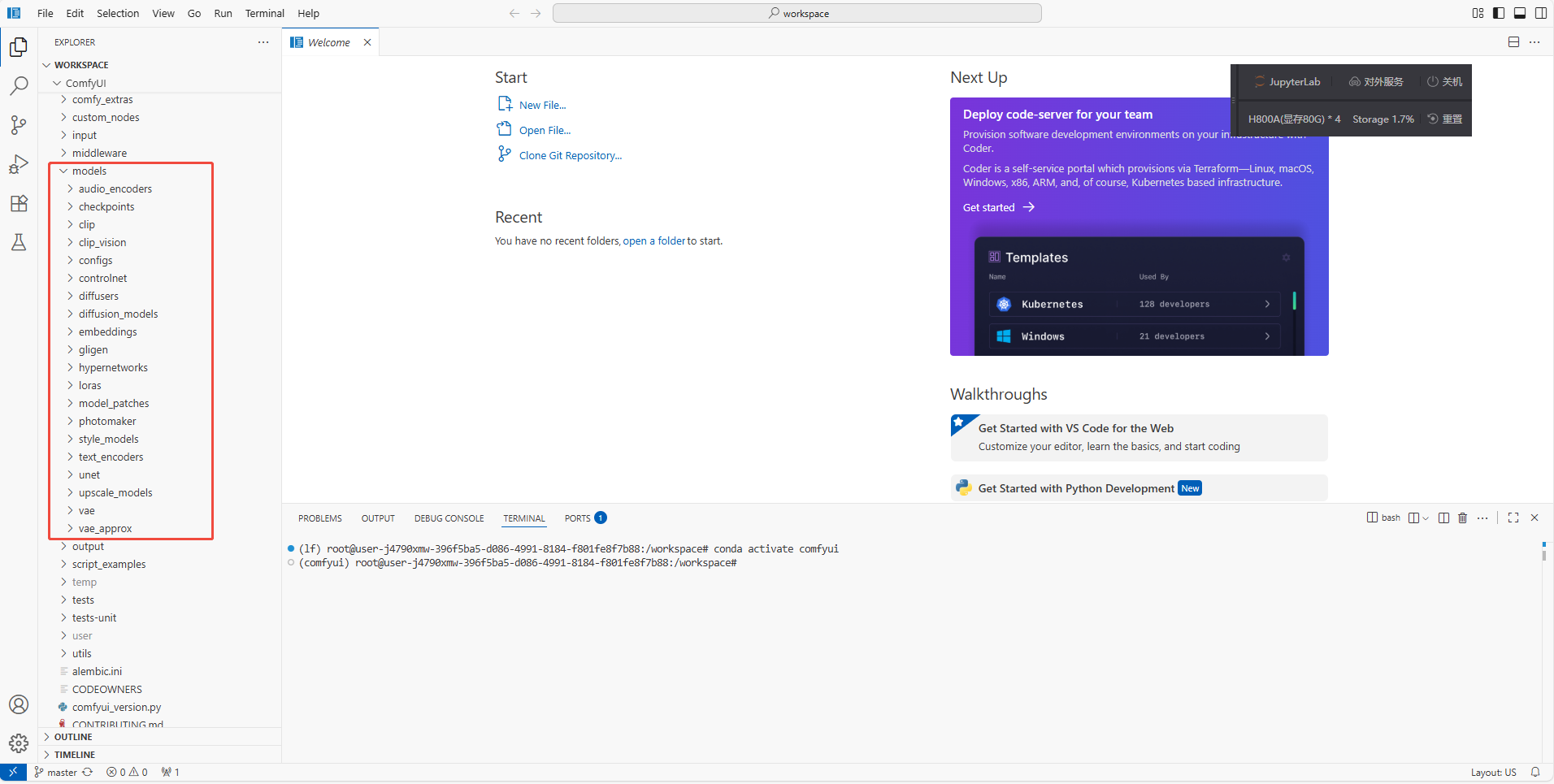Image resolution: width=1554 pixels, height=784 pixels.
Task: Click the JupyterLab button
Action: (x=1287, y=82)
